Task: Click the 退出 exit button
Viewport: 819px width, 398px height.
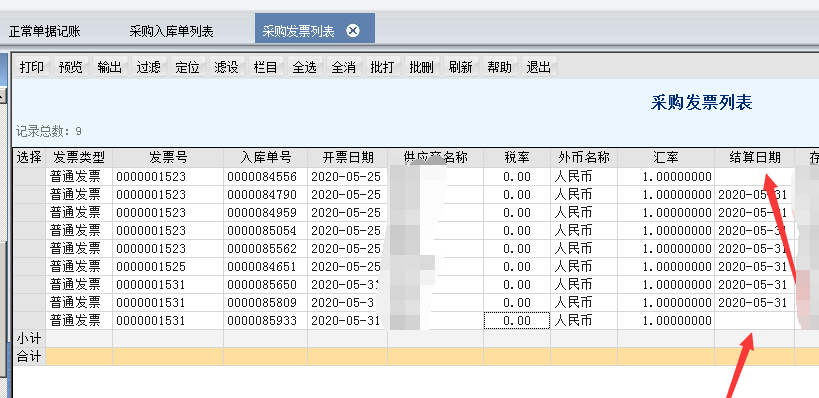Action: [x=539, y=67]
